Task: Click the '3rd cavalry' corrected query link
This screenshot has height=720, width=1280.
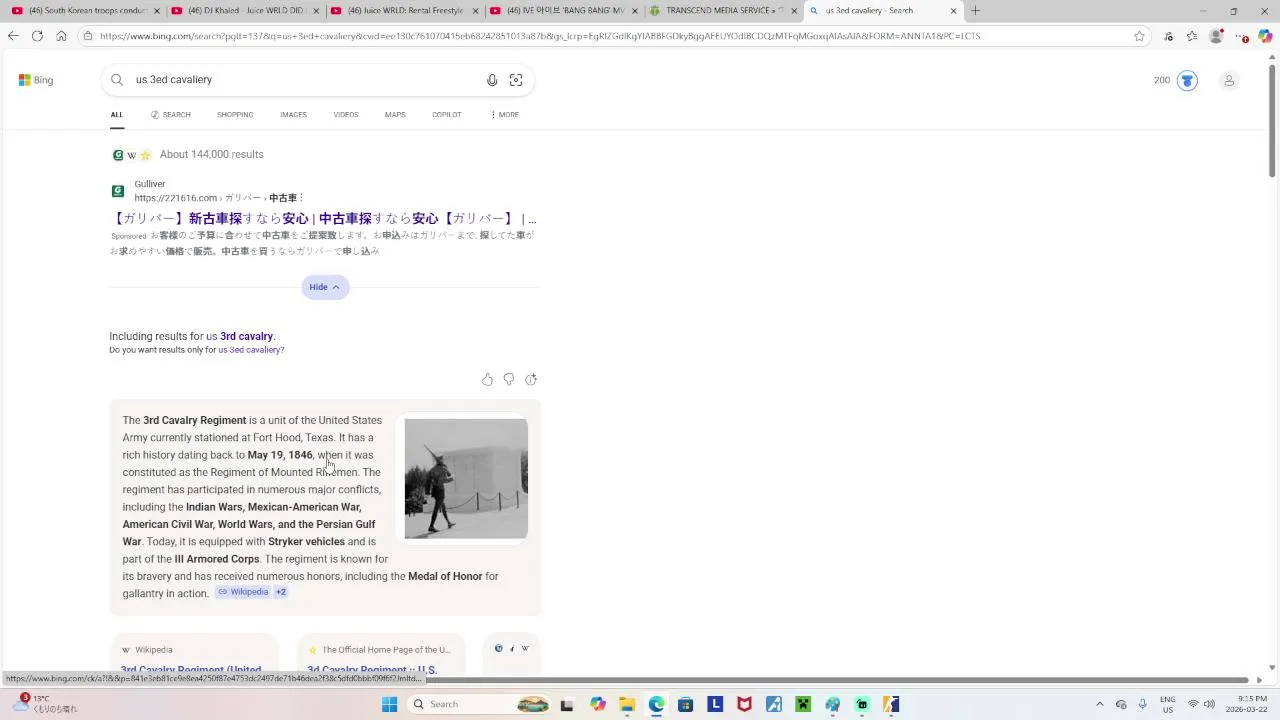Action: (x=246, y=337)
